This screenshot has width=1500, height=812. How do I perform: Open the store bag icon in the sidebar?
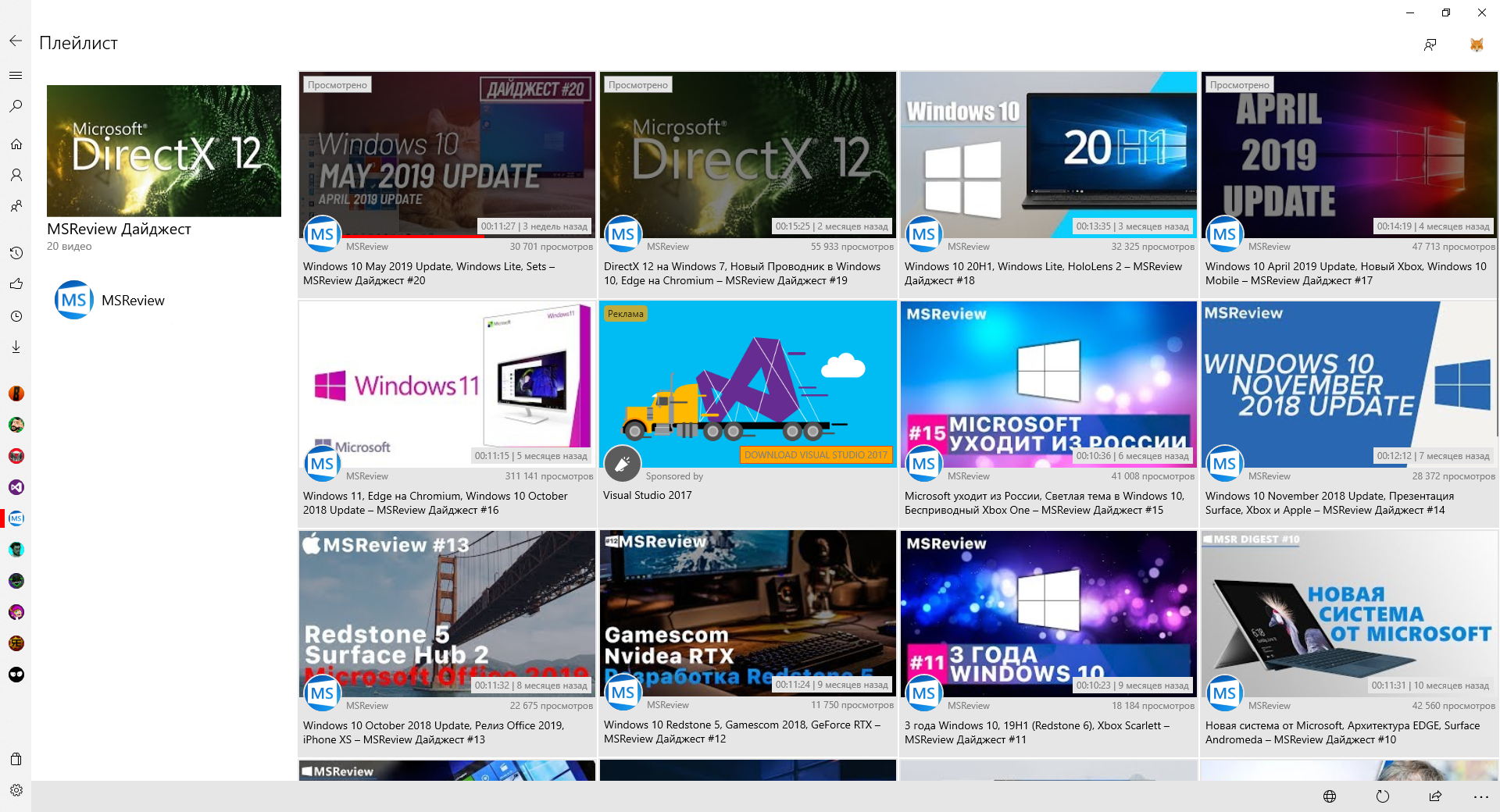coord(16,759)
